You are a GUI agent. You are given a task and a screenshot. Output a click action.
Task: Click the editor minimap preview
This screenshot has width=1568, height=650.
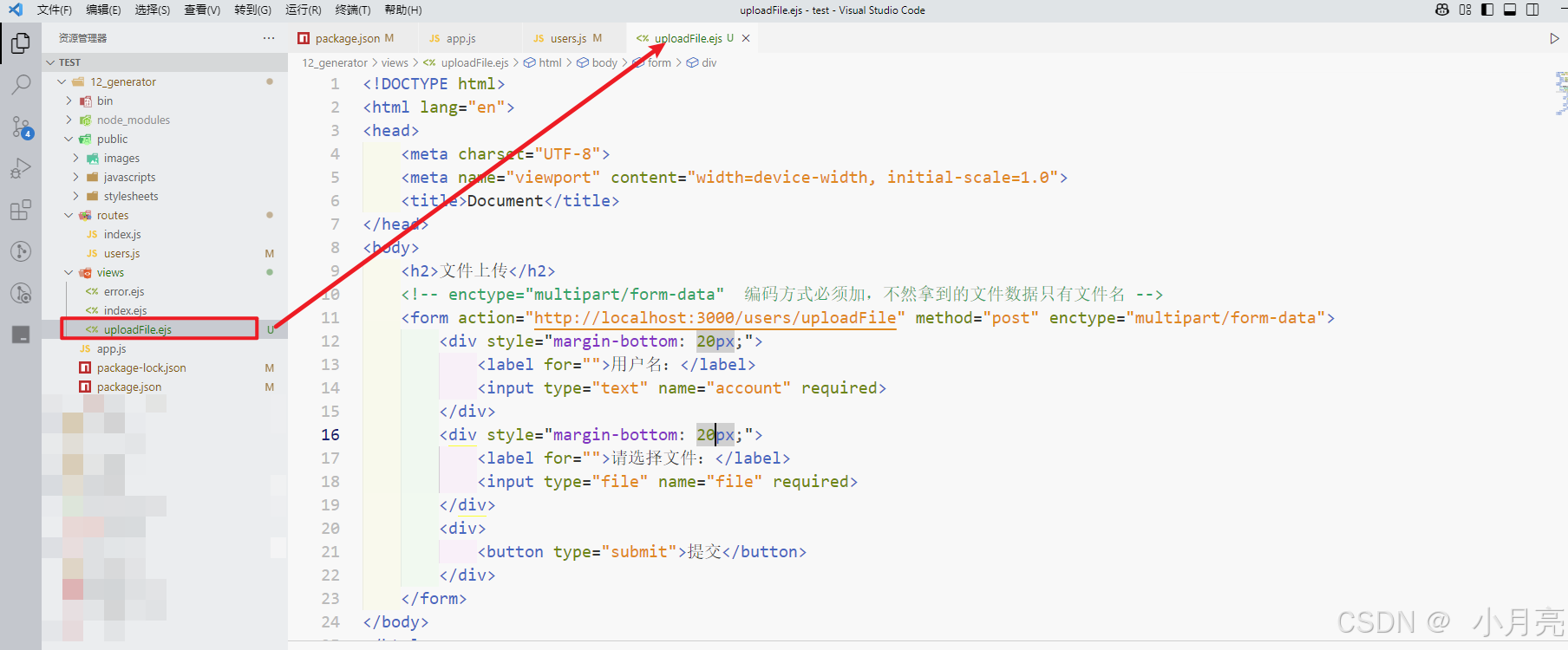coord(1561,94)
